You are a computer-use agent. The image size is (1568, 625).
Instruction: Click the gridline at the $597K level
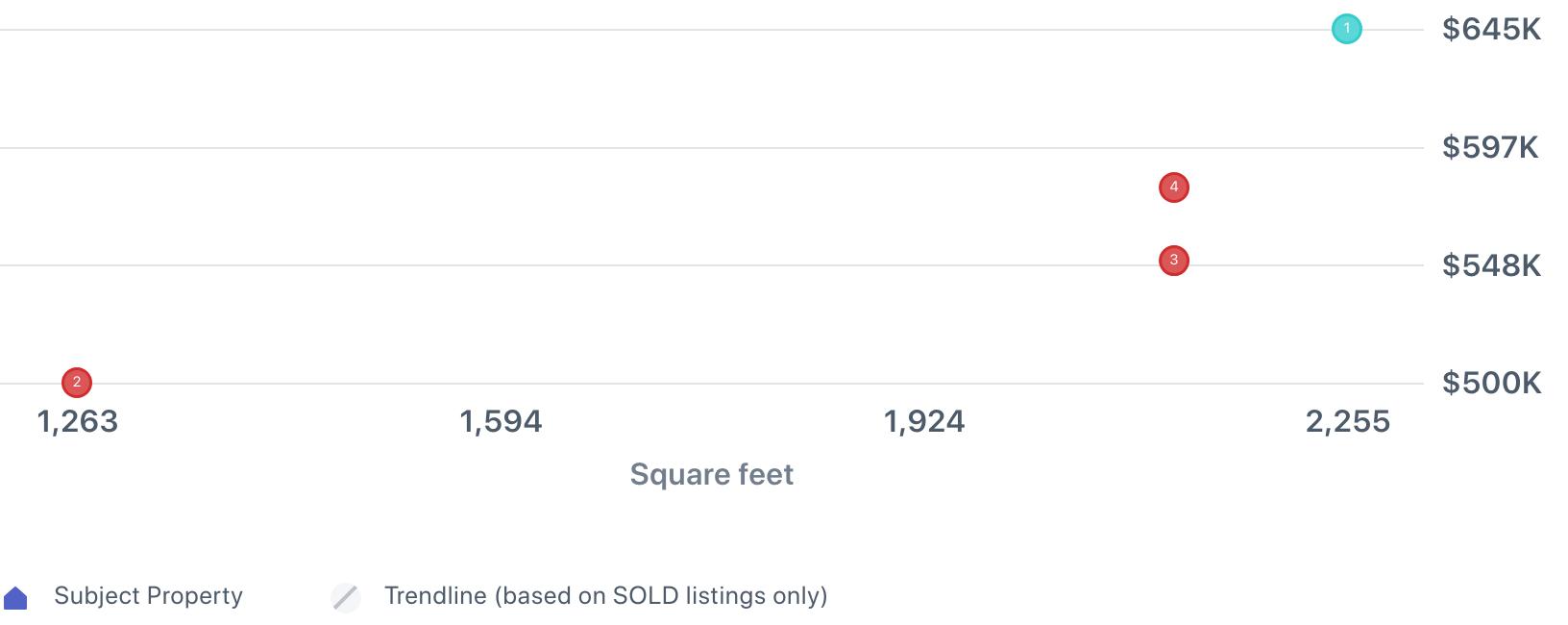(x=711, y=148)
